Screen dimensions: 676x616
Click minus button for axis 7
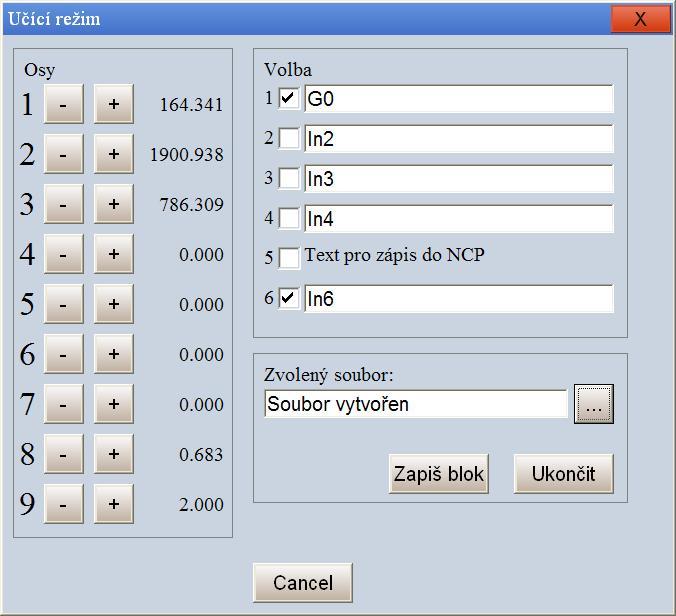coord(64,404)
